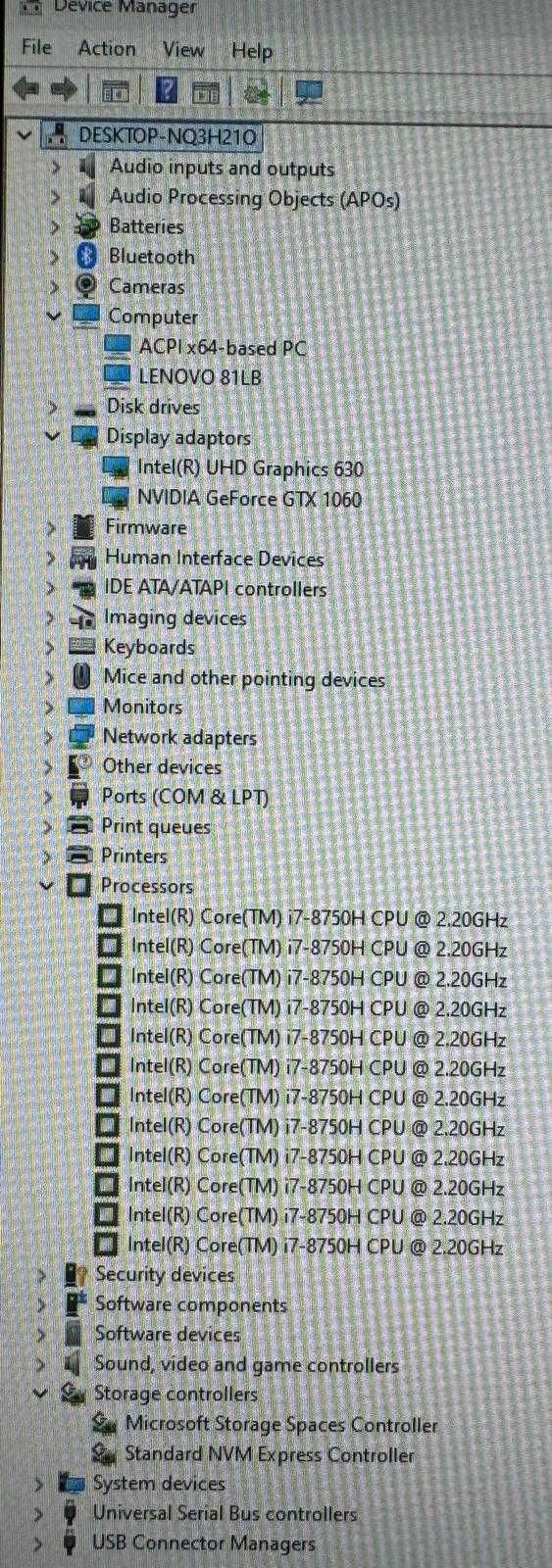Expand the Disk drives category
The width and height of the screenshot is (552, 1568).
coord(51,407)
